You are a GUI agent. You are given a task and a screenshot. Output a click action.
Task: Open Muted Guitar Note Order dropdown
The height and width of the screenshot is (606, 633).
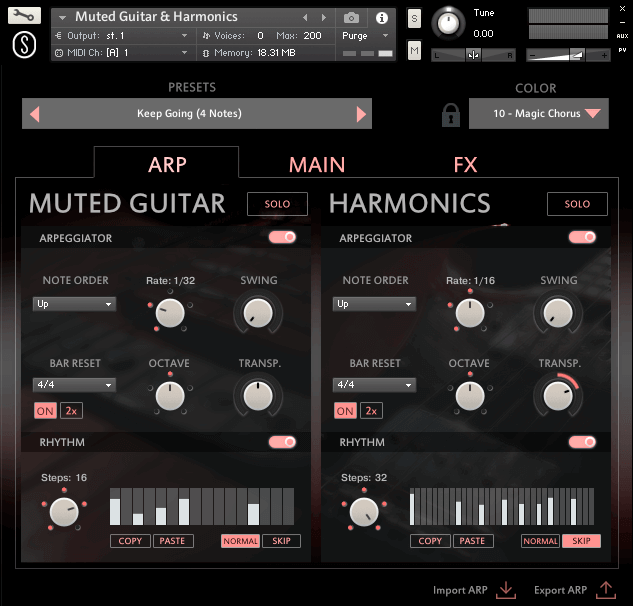click(x=75, y=304)
